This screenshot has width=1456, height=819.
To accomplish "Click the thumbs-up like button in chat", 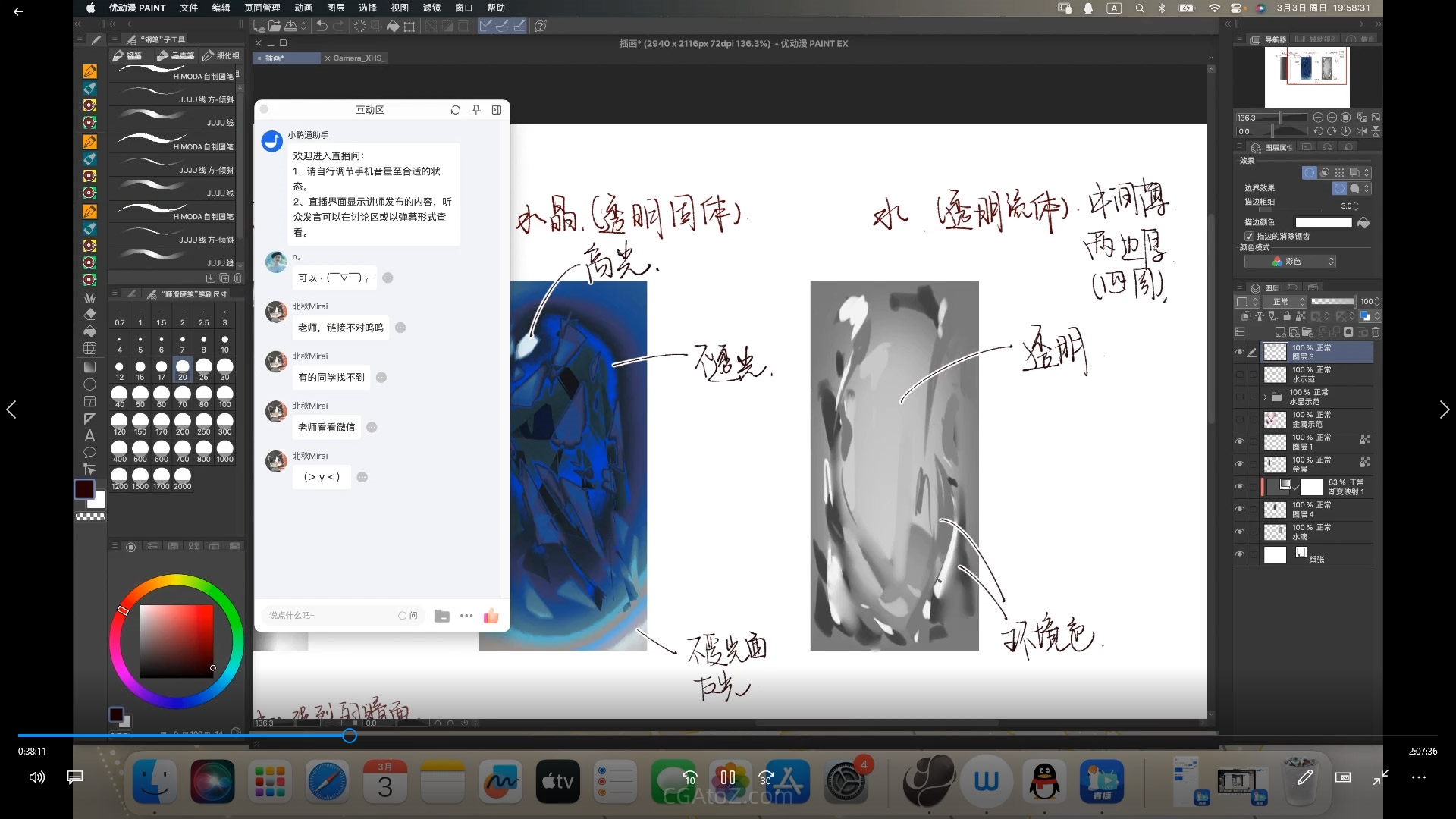I will (491, 616).
